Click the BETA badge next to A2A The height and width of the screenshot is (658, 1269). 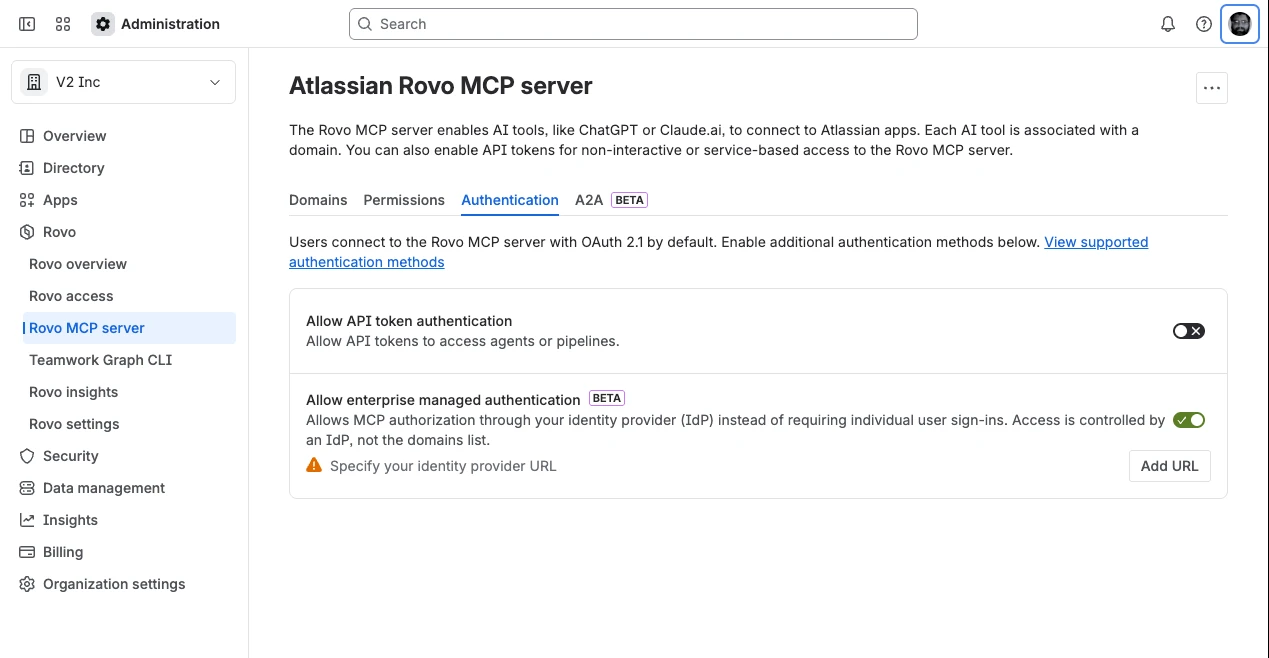coord(629,200)
